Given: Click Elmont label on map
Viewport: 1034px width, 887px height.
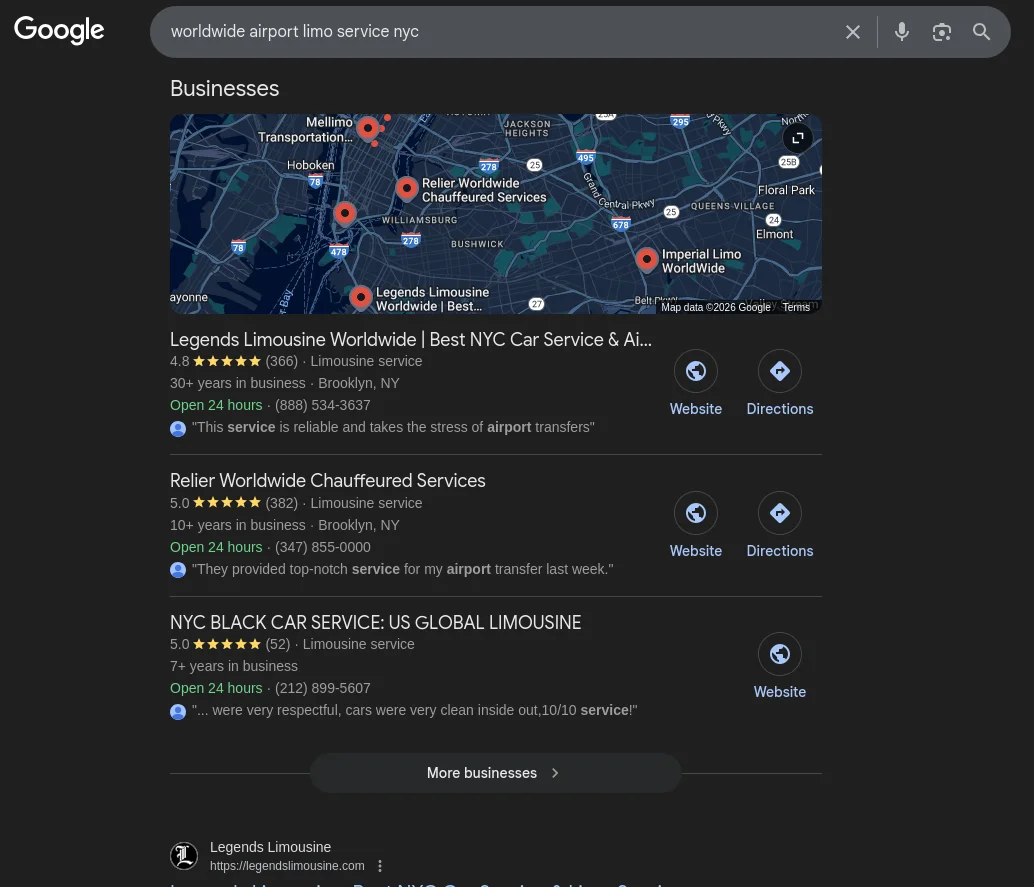Looking at the screenshot, I should point(774,234).
